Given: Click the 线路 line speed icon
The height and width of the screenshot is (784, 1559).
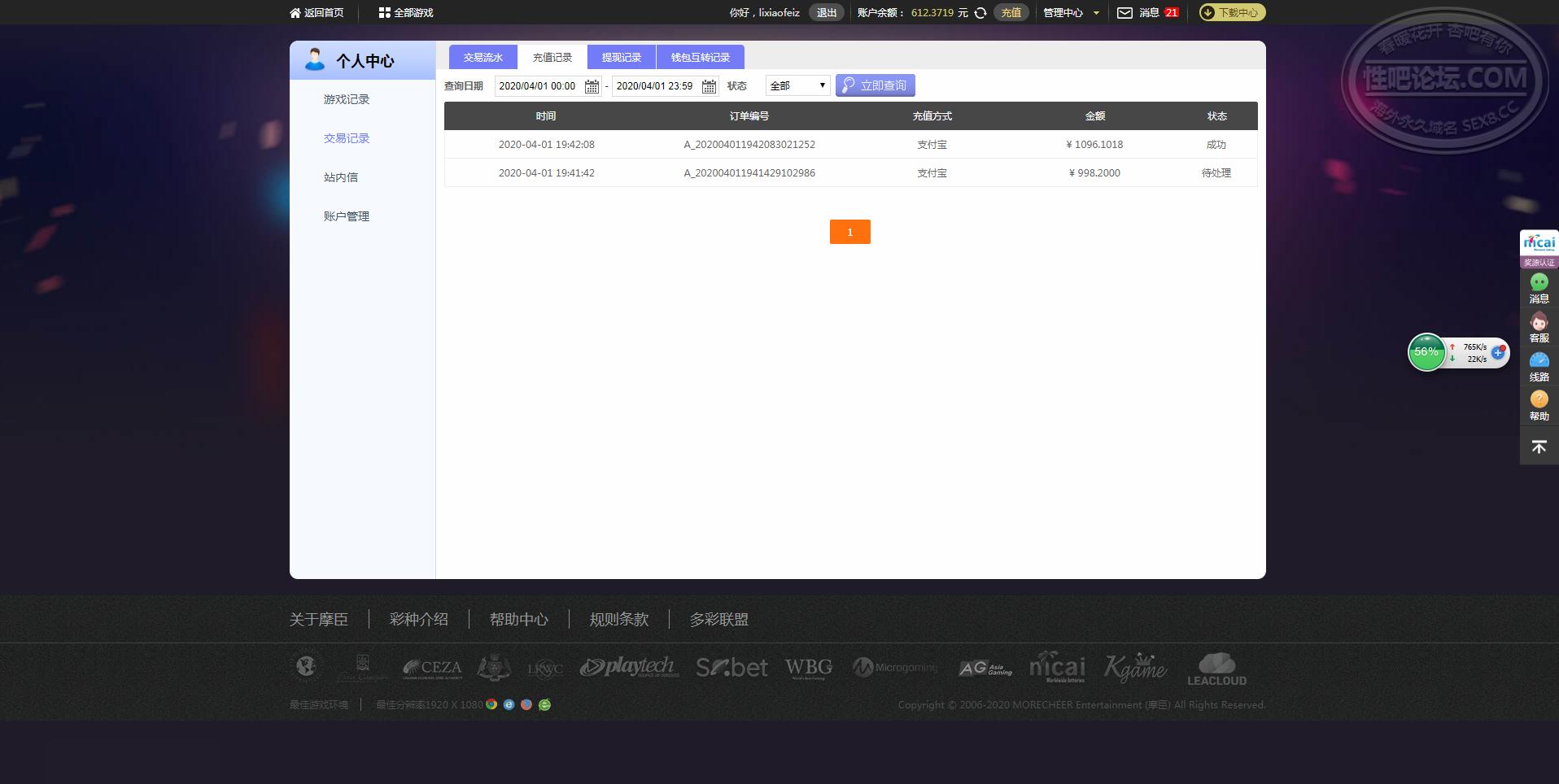Looking at the screenshot, I should coord(1538,360).
